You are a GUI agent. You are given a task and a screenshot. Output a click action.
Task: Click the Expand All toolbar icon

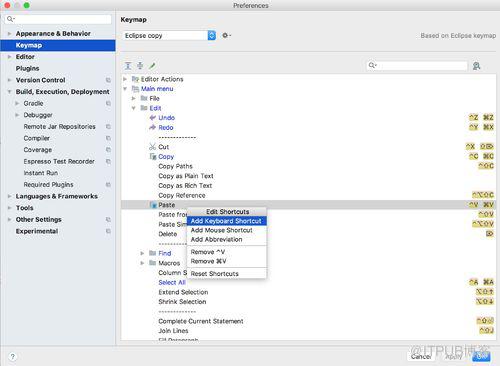128,66
